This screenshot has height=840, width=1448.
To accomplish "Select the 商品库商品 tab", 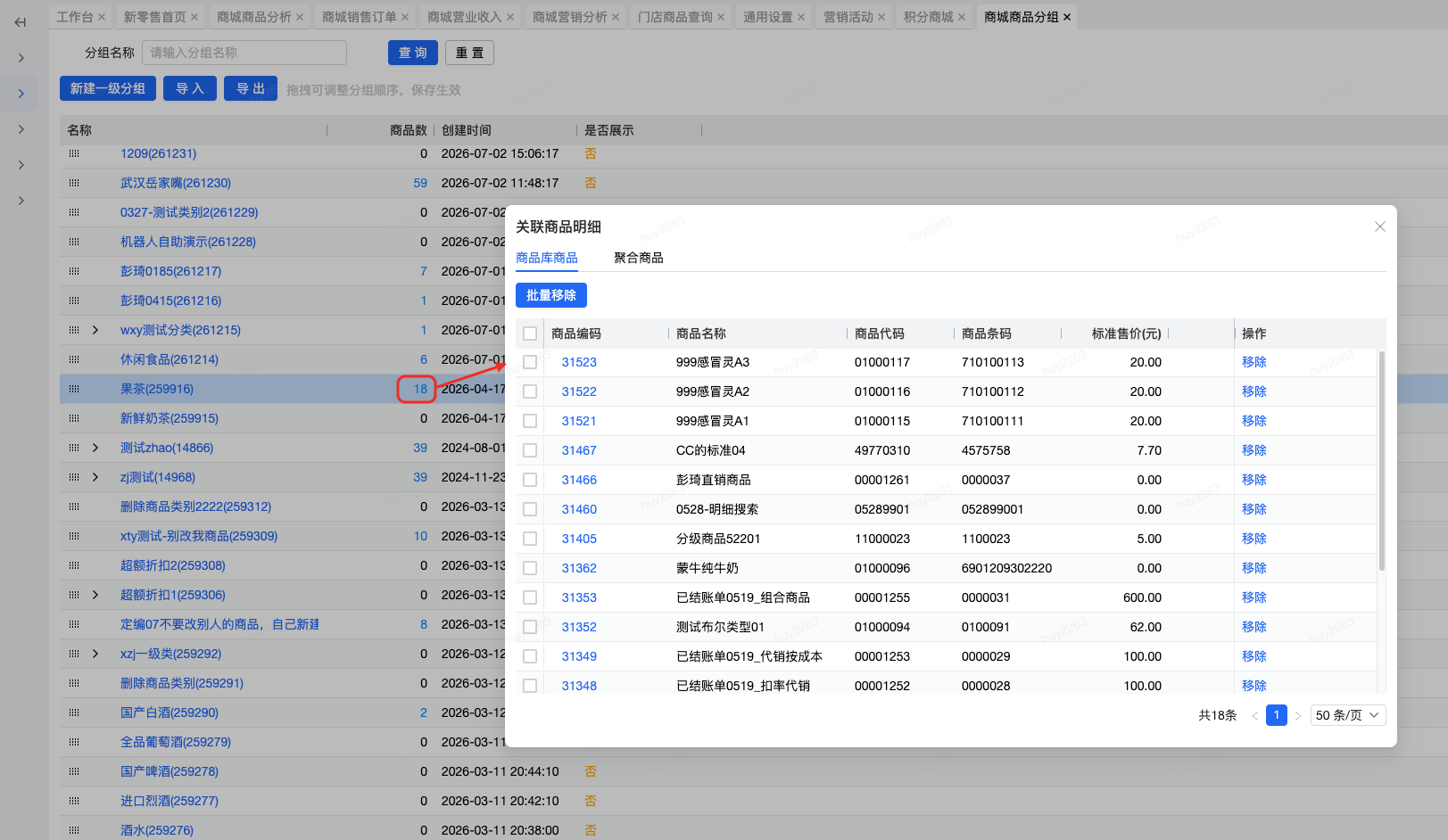I will [x=547, y=258].
